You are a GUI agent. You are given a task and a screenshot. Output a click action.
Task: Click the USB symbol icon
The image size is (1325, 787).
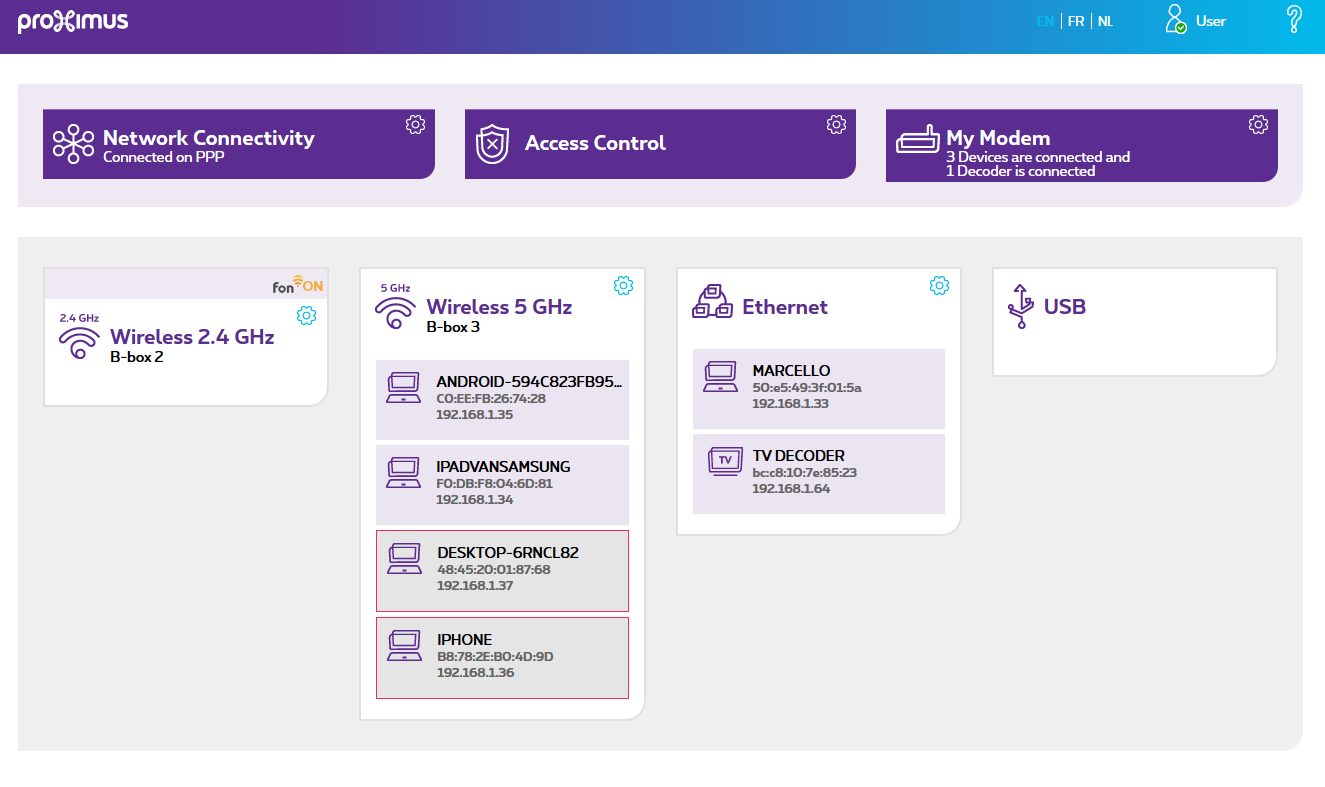[x=1019, y=306]
